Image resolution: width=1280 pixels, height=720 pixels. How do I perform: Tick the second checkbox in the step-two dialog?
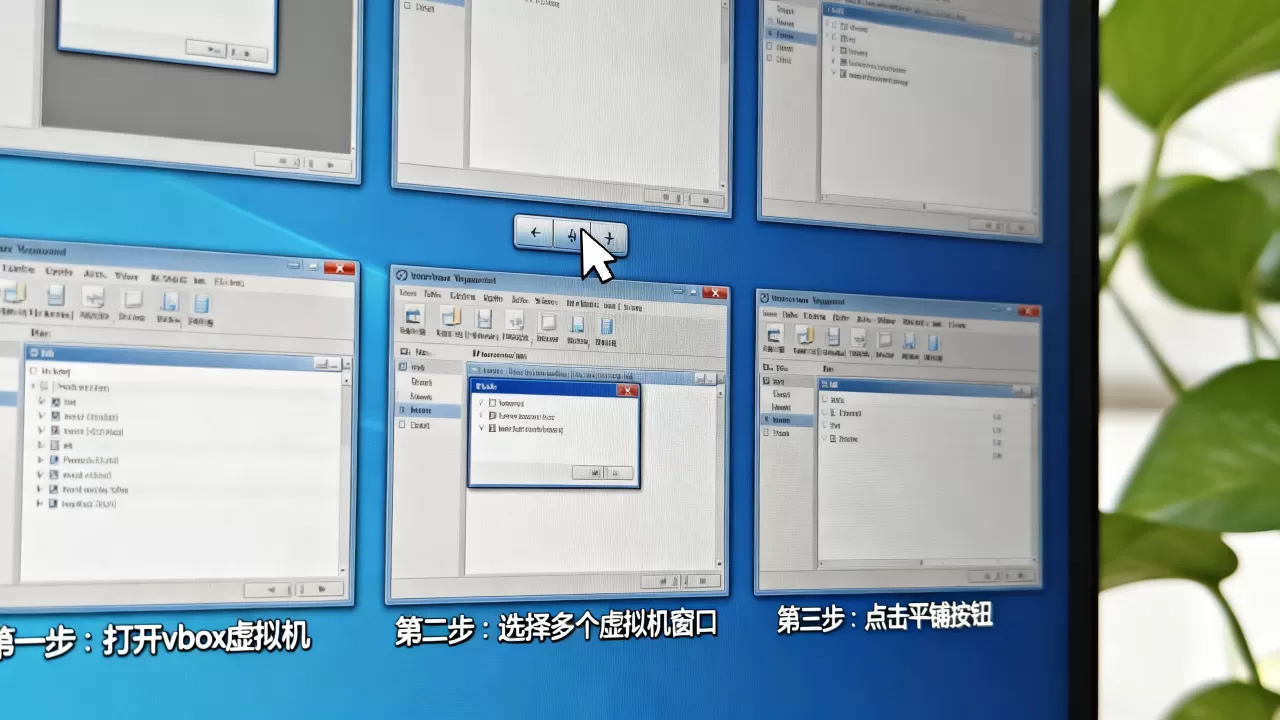click(492, 416)
